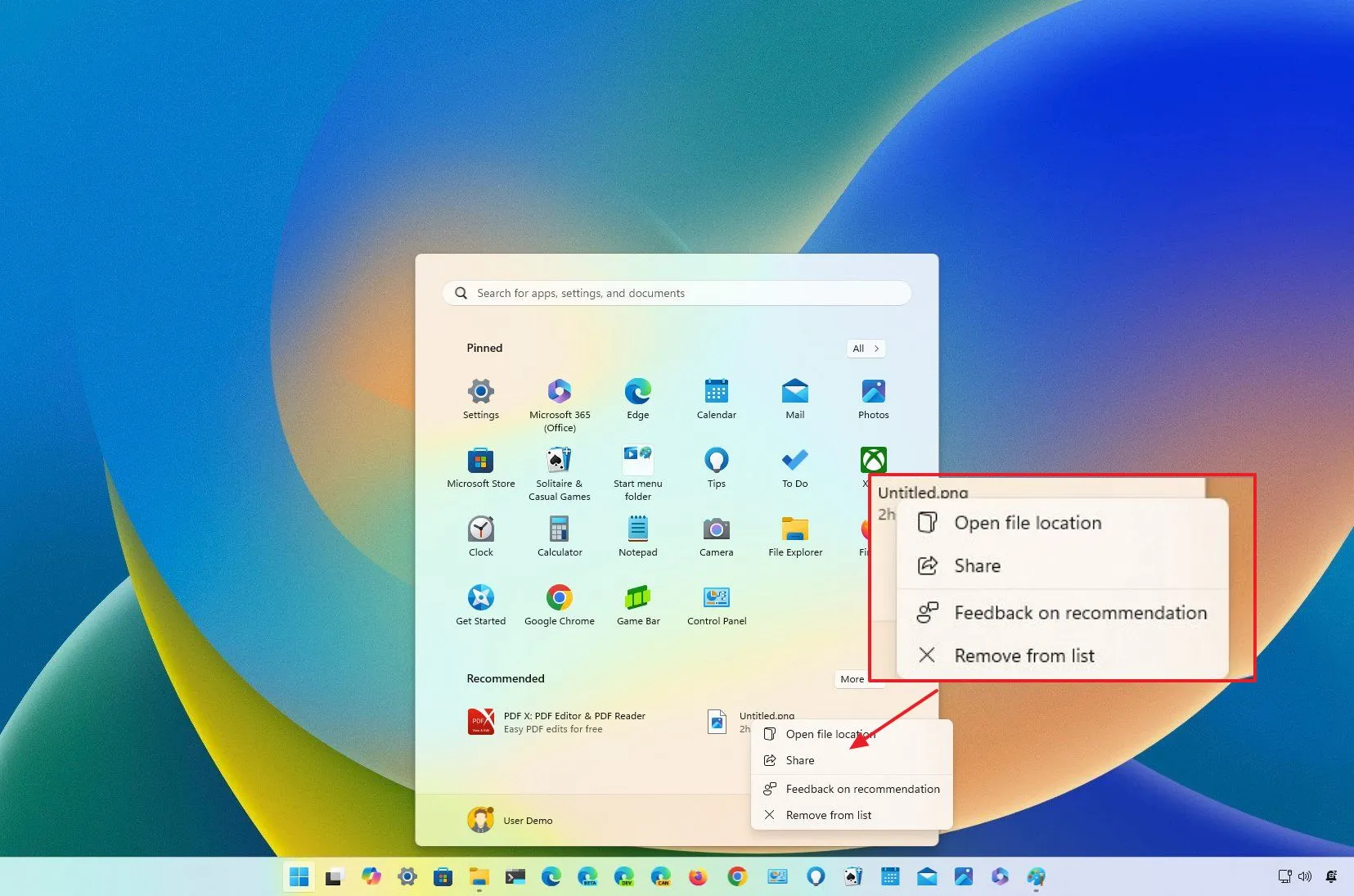Launch Calculator from Pinned apps
This screenshot has width=1354, height=896.
560,537
